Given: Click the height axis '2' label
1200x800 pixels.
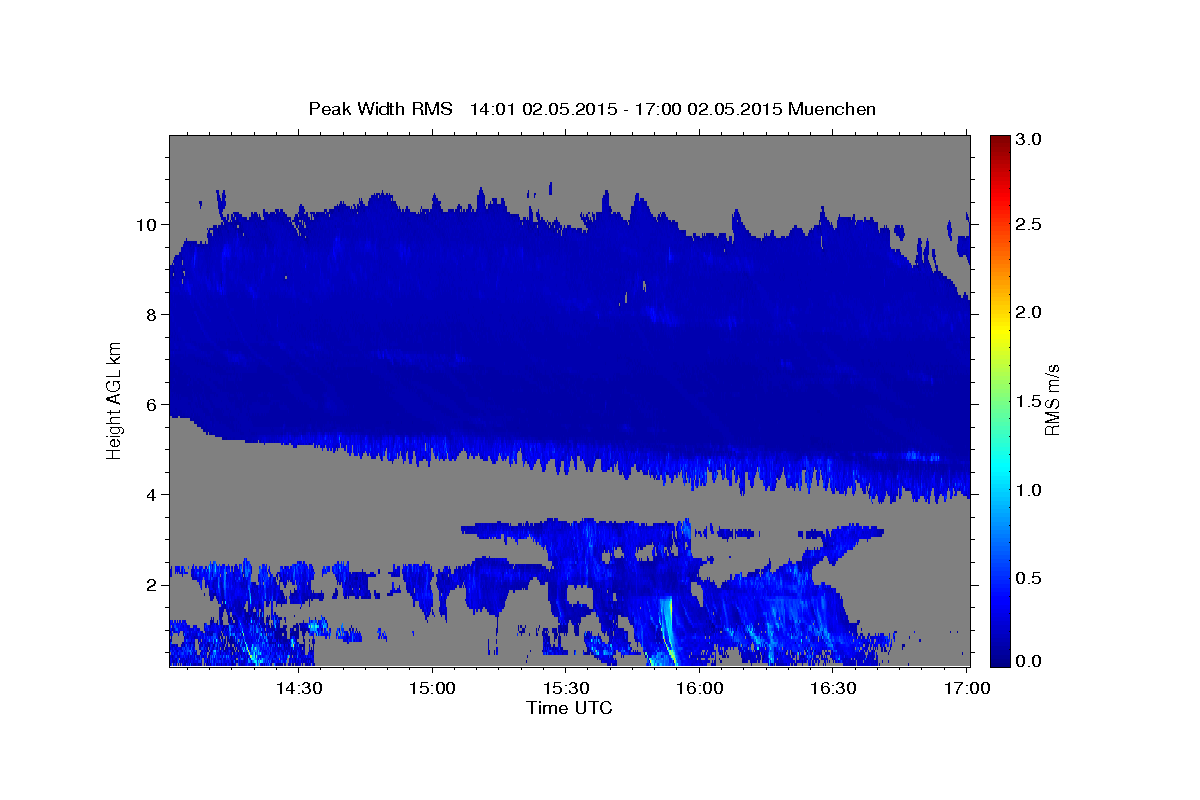Looking at the screenshot, I should [x=154, y=584].
